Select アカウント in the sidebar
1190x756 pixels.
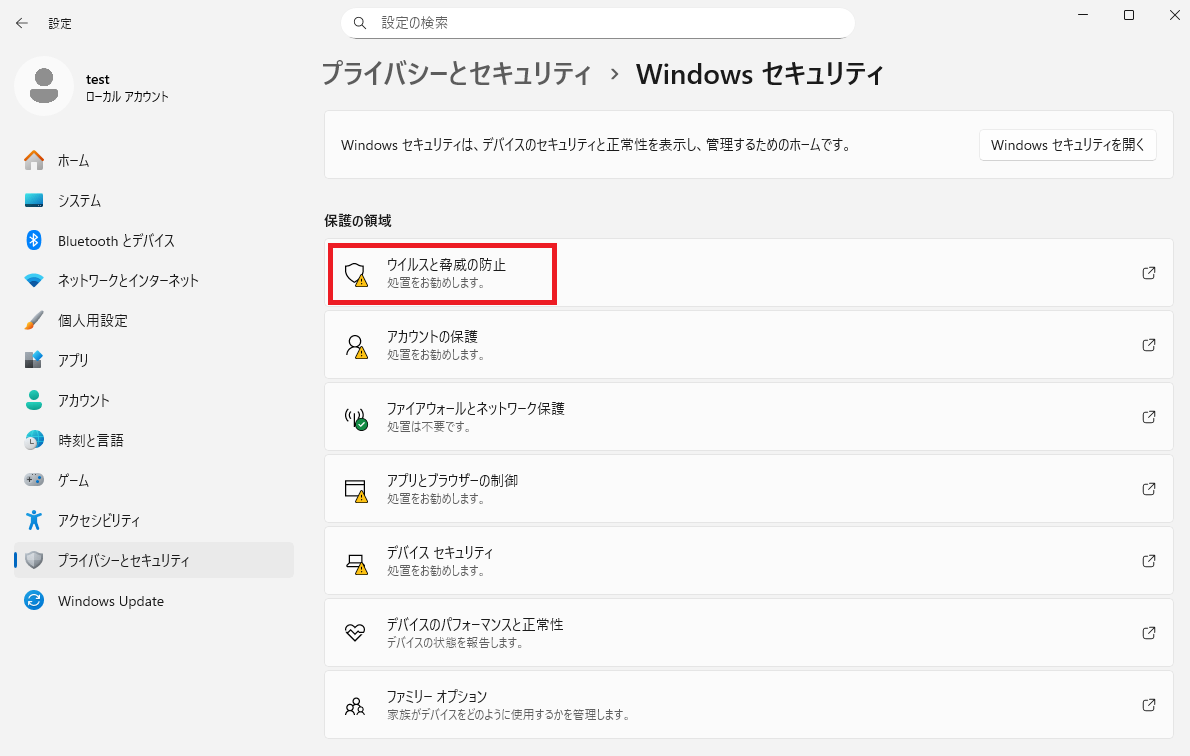tap(154, 400)
